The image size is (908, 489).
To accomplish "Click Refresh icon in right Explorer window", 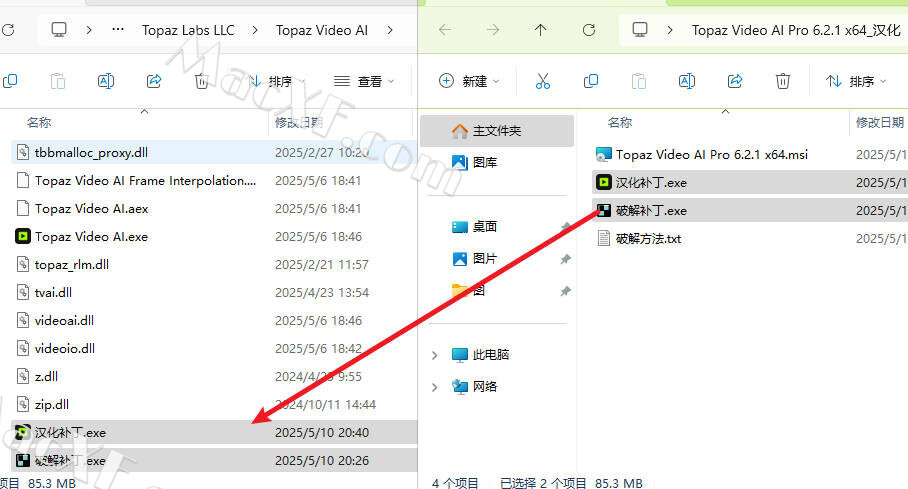I will click(589, 30).
